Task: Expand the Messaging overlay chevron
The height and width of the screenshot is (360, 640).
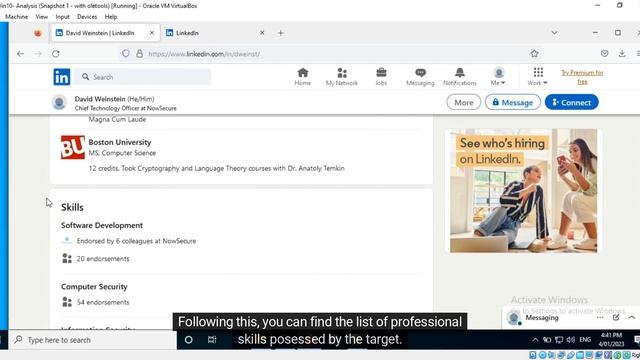Action: (631, 318)
